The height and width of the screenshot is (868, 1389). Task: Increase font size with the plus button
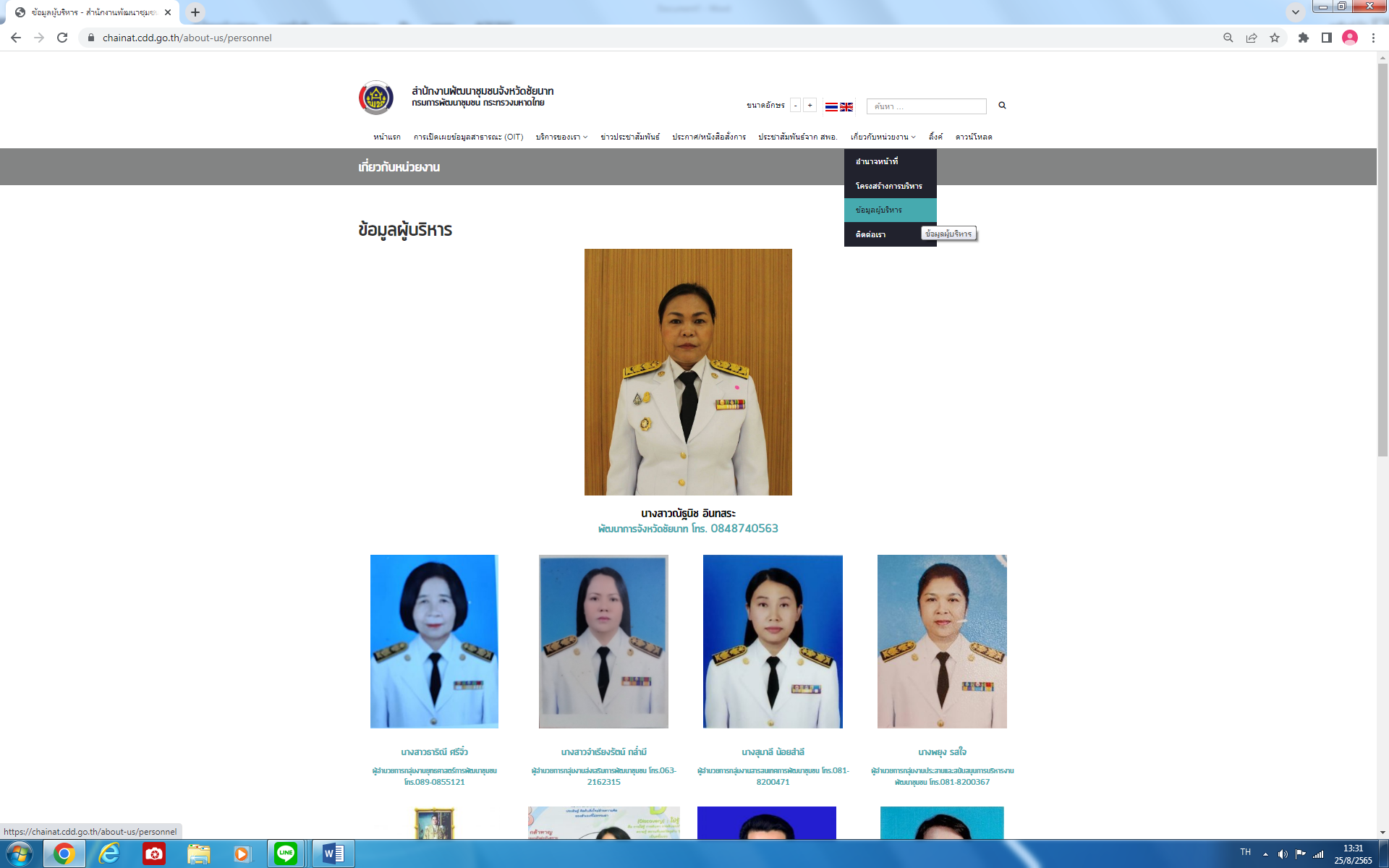point(810,106)
